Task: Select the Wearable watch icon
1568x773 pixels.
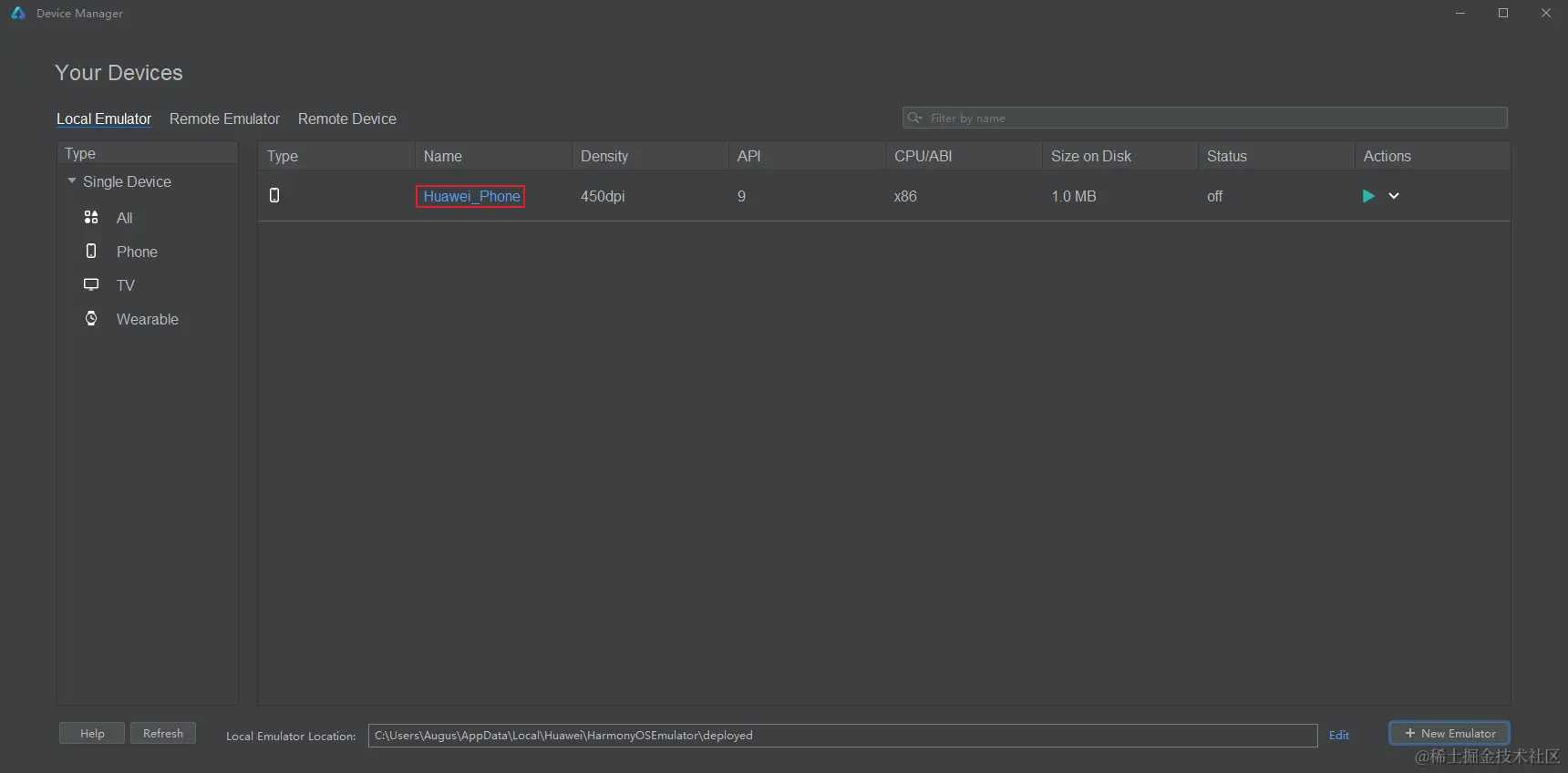Action: tap(91, 318)
